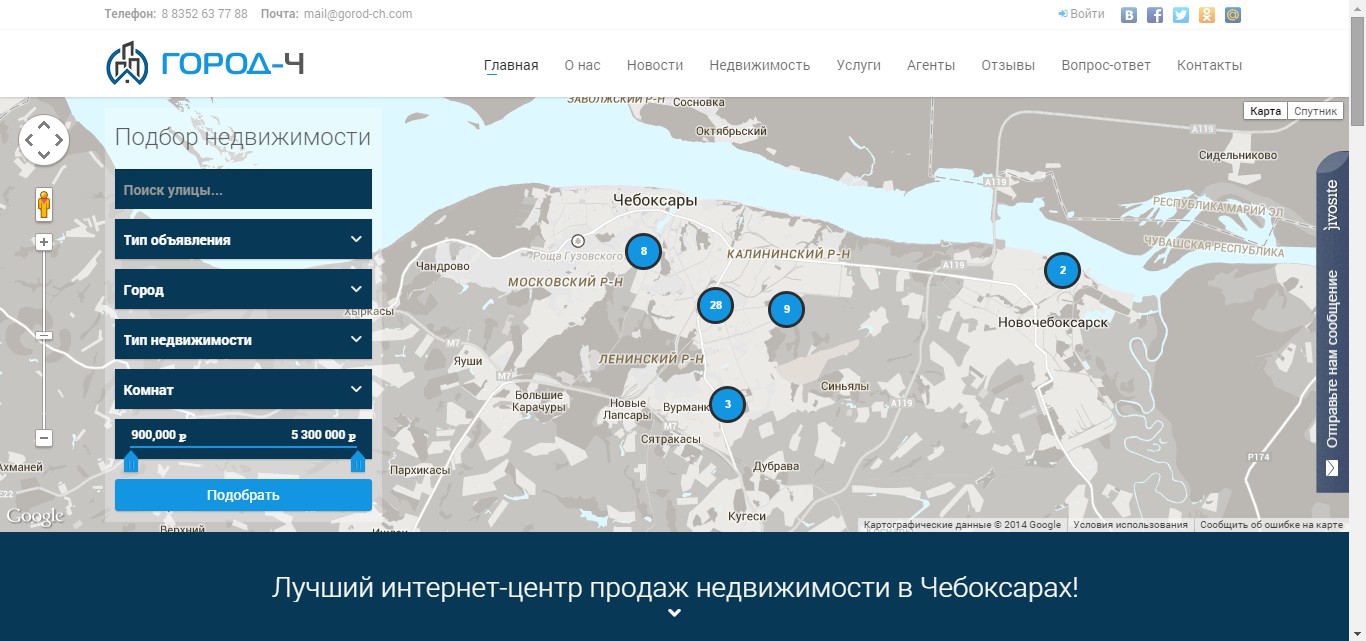This screenshot has width=1366, height=641.
Task: Open the Twitter social icon
Action: tap(1181, 15)
